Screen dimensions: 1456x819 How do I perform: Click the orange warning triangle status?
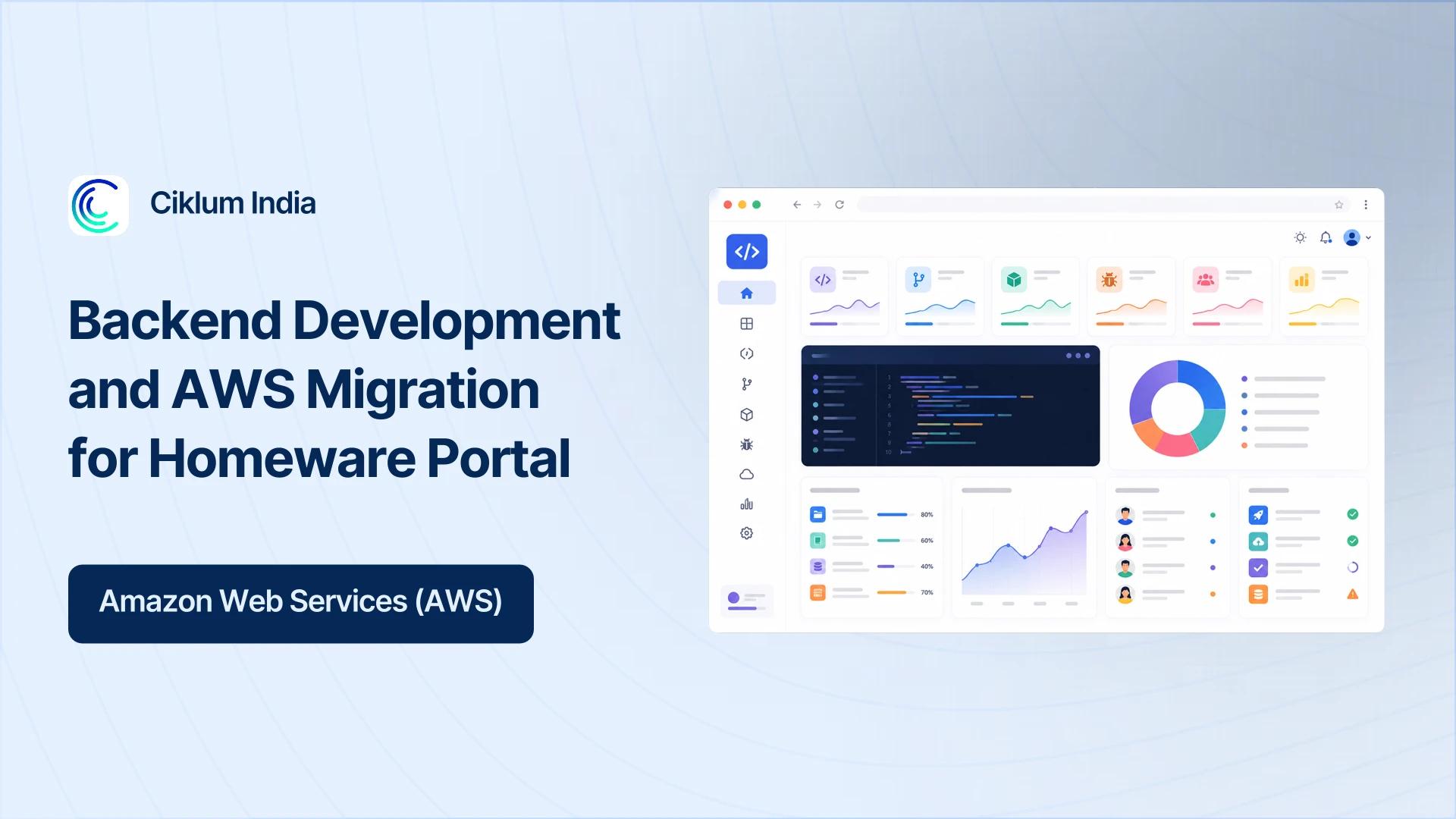point(1352,594)
